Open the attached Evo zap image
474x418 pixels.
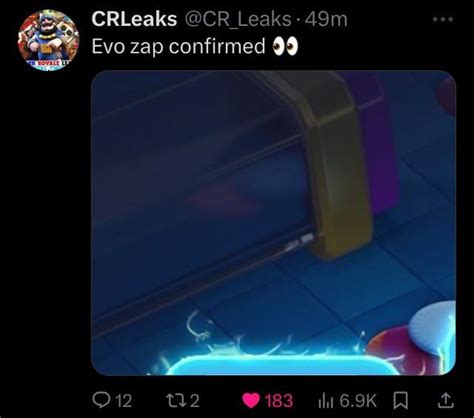274,223
